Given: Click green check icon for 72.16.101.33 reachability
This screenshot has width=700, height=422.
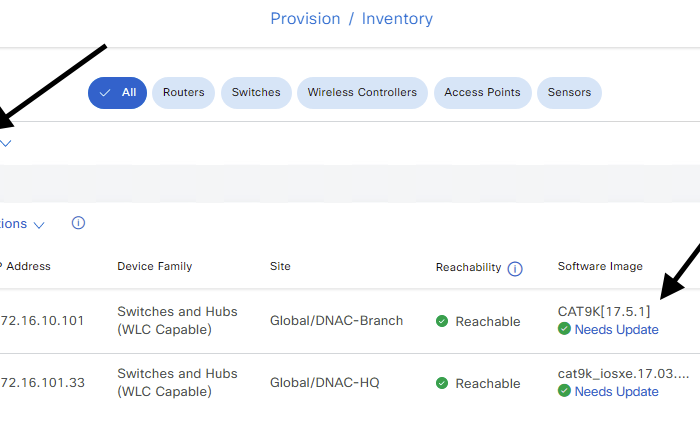Looking at the screenshot, I should pyautogui.click(x=442, y=383).
